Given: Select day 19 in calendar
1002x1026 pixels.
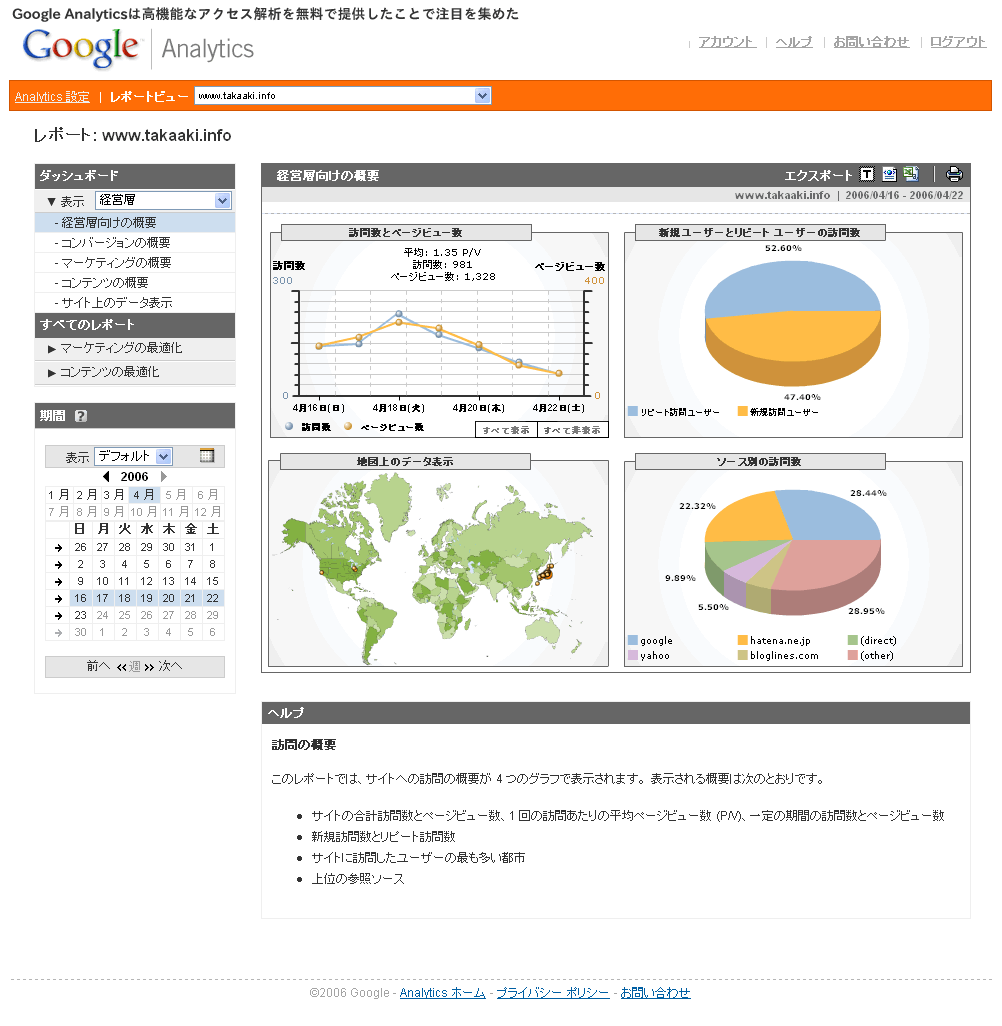Looking at the screenshot, I should (x=147, y=598).
